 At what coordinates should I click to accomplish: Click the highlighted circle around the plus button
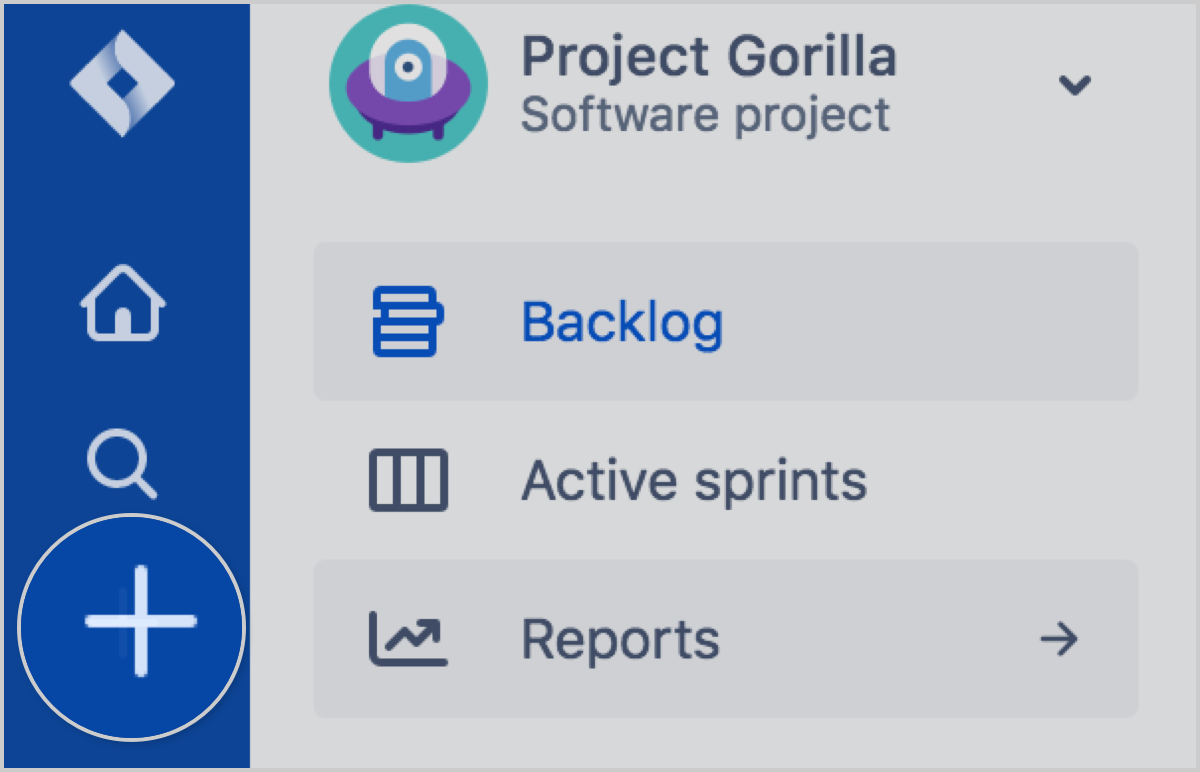pos(132,627)
